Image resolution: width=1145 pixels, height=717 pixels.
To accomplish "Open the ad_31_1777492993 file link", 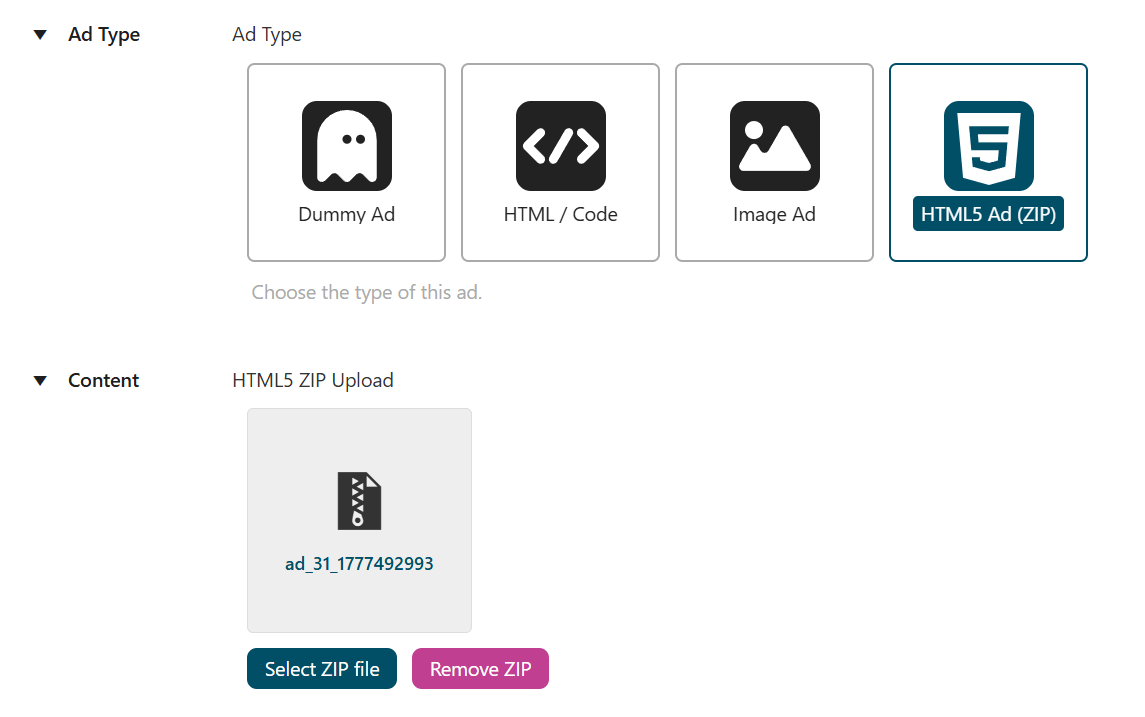I will click(x=359, y=564).
